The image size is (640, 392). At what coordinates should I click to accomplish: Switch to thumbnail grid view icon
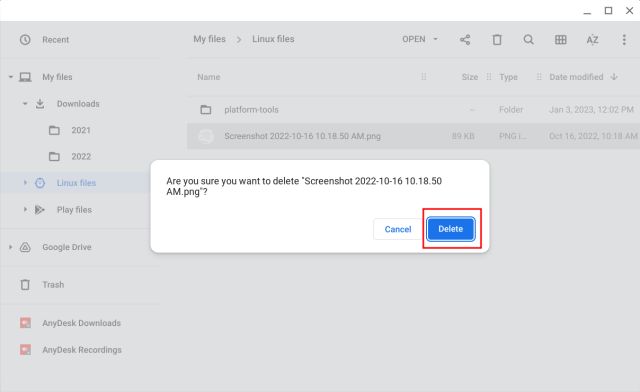pos(560,40)
